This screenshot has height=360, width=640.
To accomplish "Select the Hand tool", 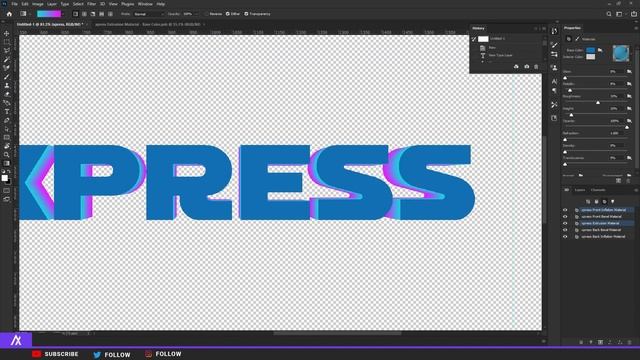I will [7, 146].
